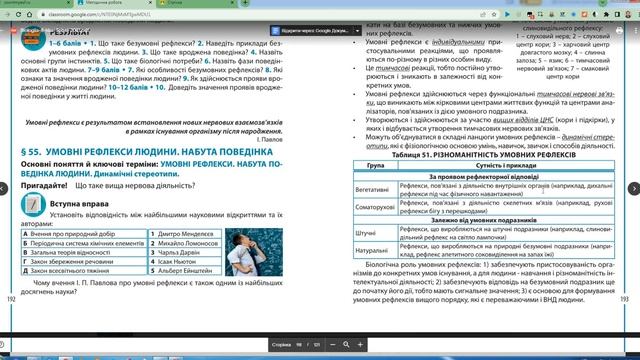
Task: Click the § 55 УМОВНІ РЕФЛЕКСИ ЛЮДИНИ heading
Action: point(147,152)
